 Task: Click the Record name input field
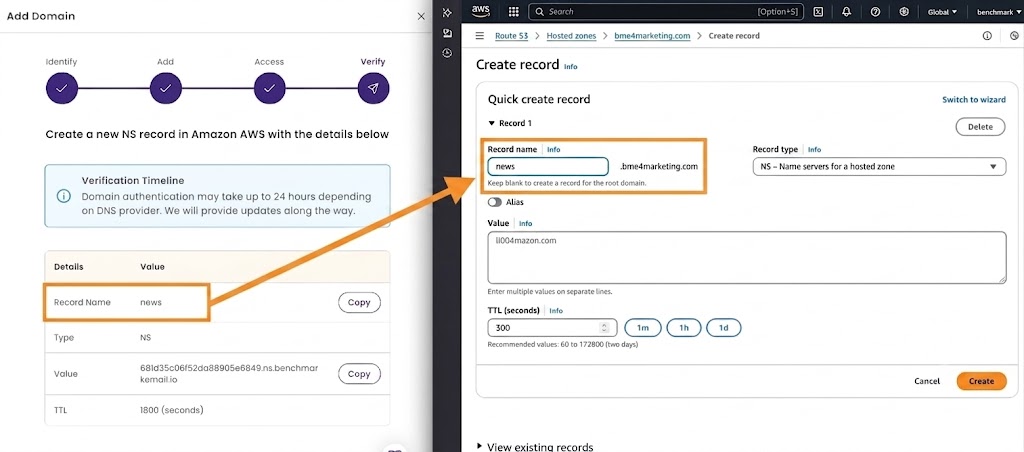[548, 167]
